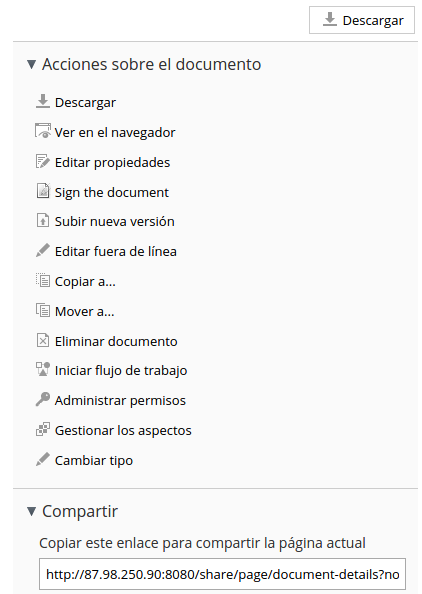Click the Gestionar los aspectos icon
This screenshot has width=422, height=594.
[x=43, y=430]
